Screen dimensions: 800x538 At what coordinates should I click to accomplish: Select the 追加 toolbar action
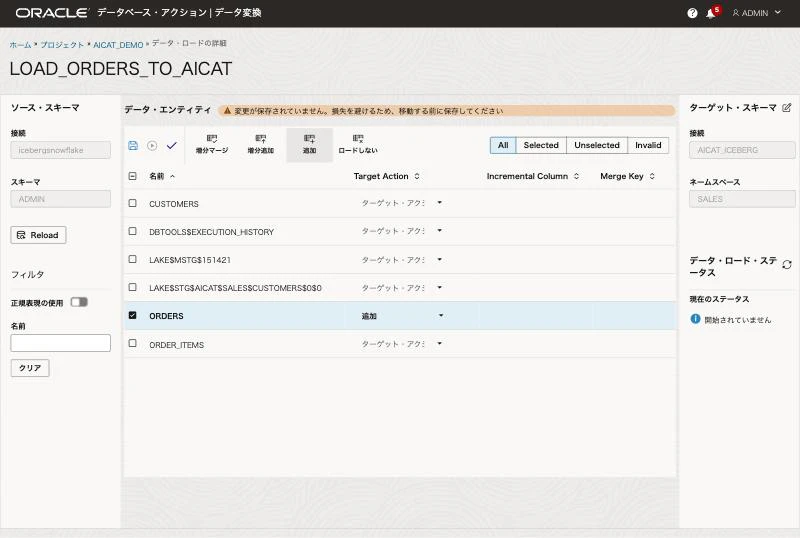pyautogui.click(x=310, y=144)
